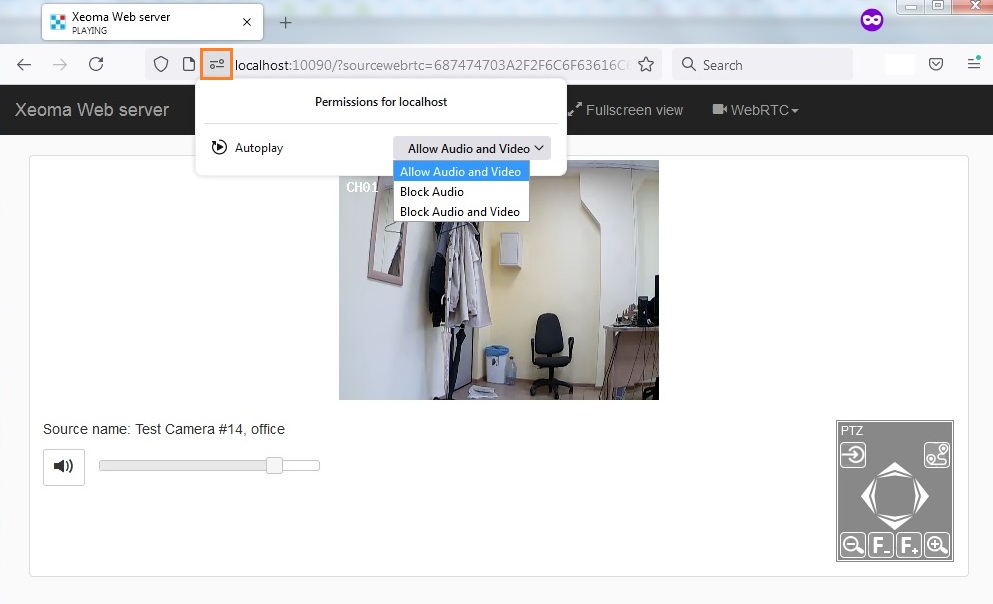Close the Xeoma Web server tab

point(247,22)
